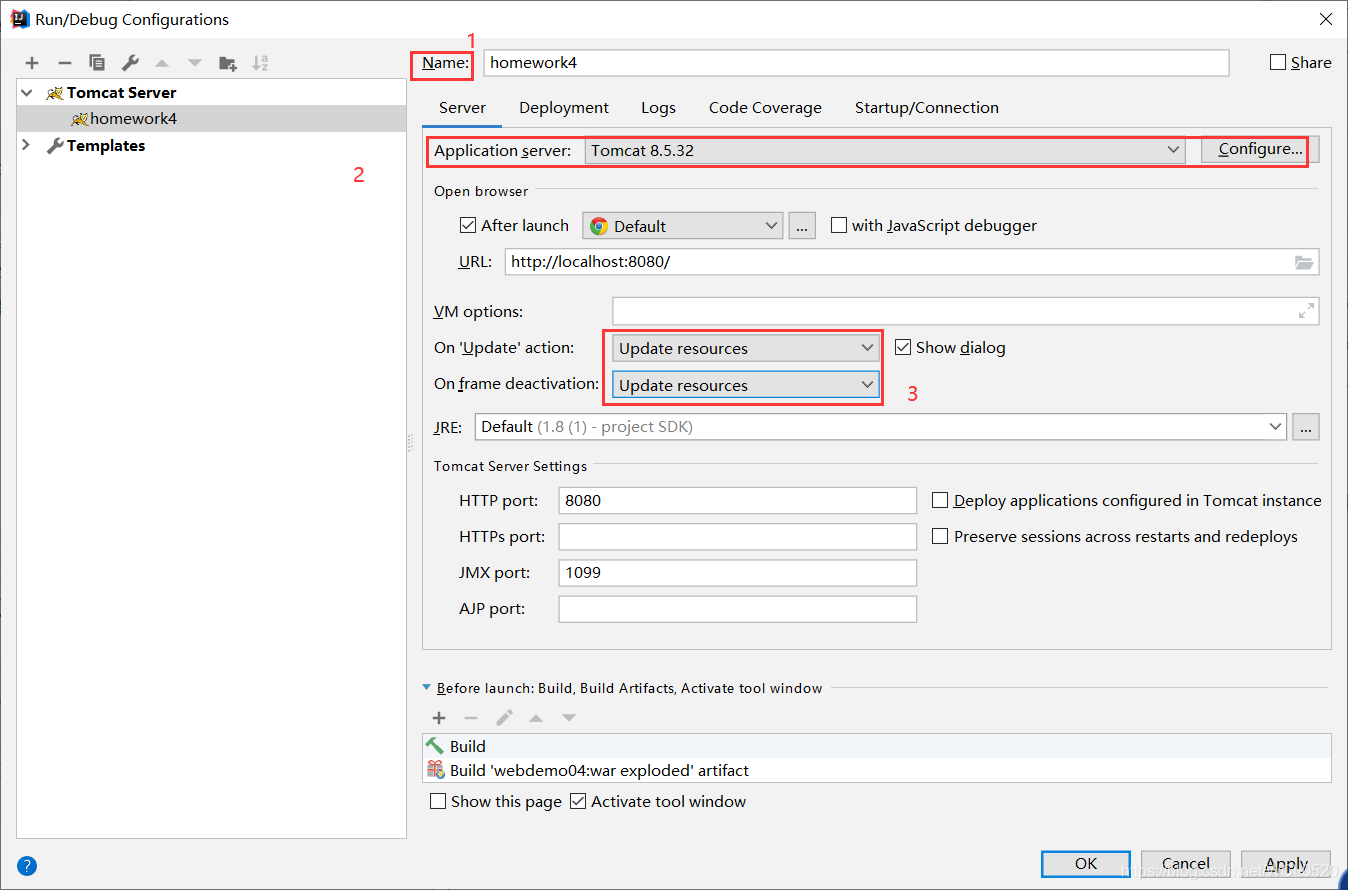Screen dimensions: 1348x890
Task: Close the Run/Debug Configurations dialog
Action: pos(1325,19)
